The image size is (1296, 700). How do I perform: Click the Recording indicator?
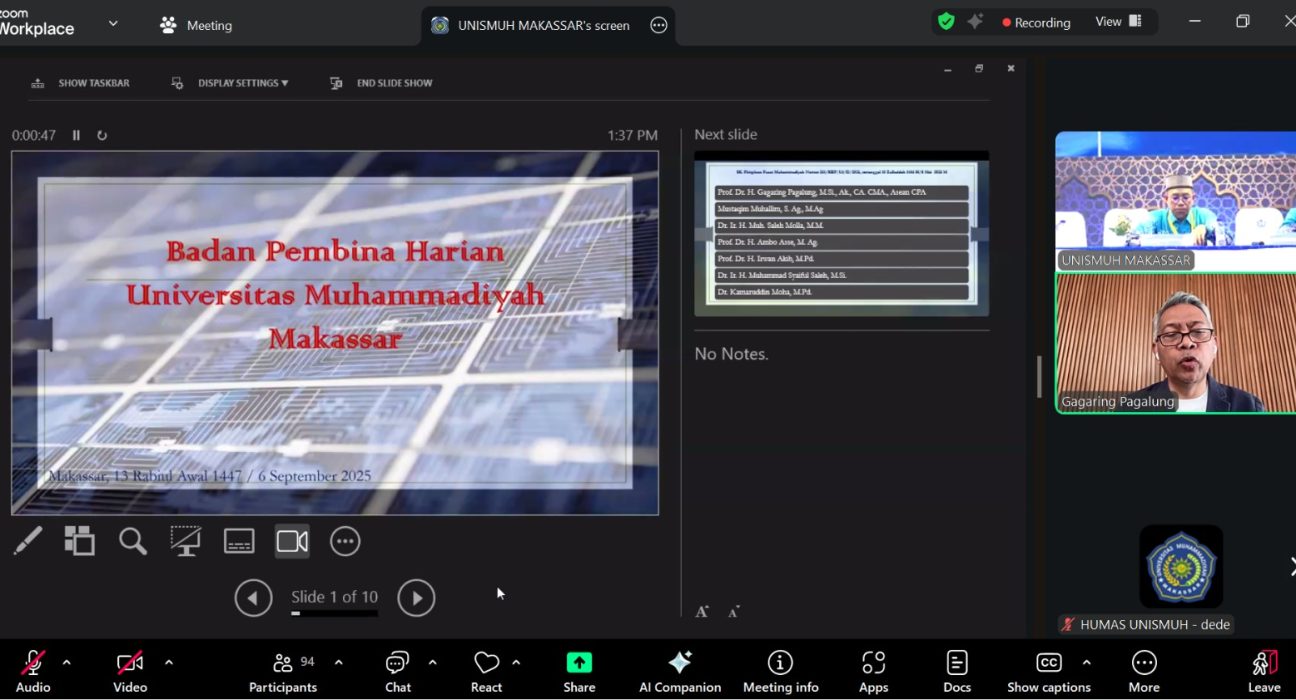click(1036, 22)
